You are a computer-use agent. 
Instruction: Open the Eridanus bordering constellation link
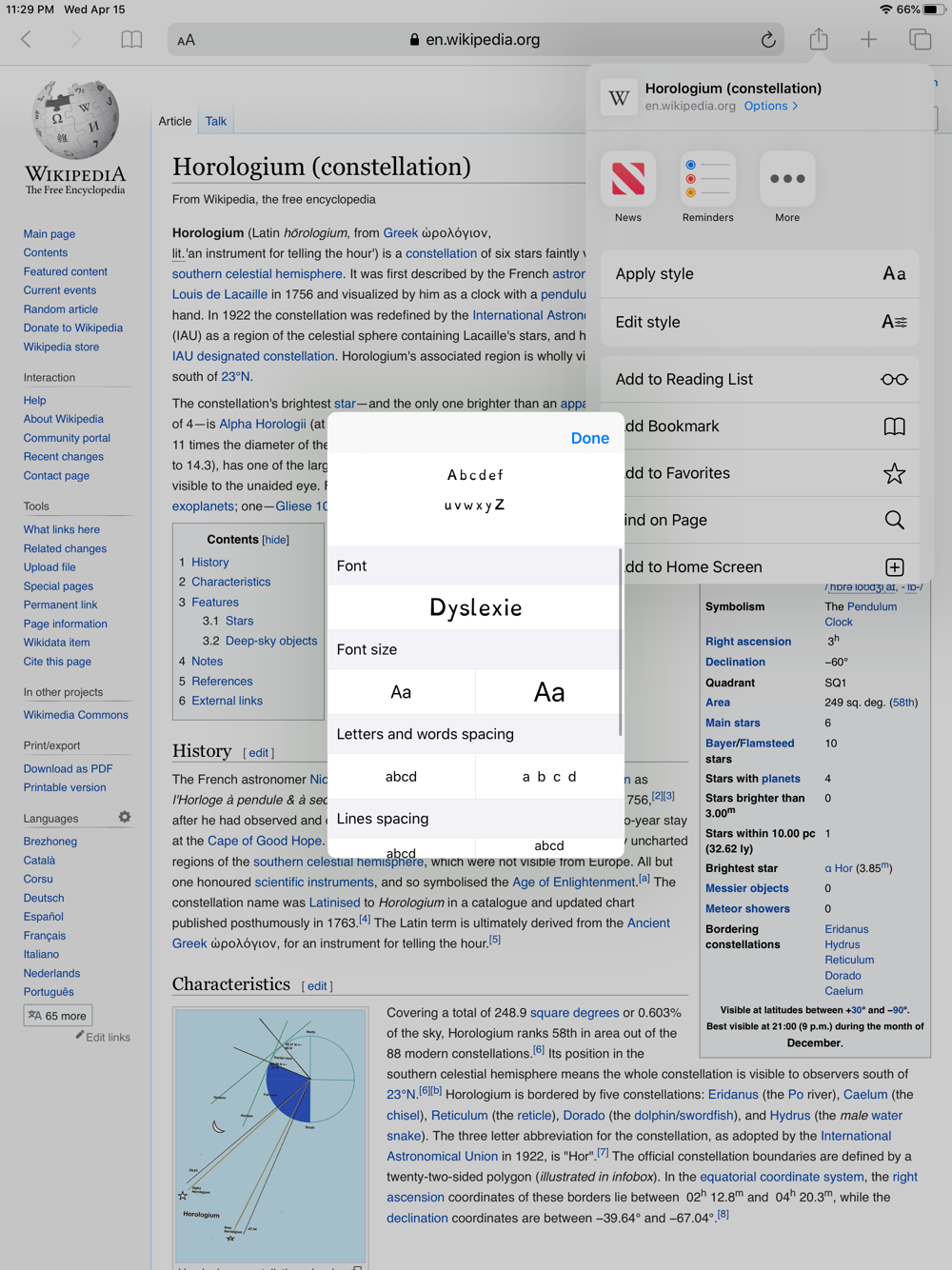pos(847,929)
